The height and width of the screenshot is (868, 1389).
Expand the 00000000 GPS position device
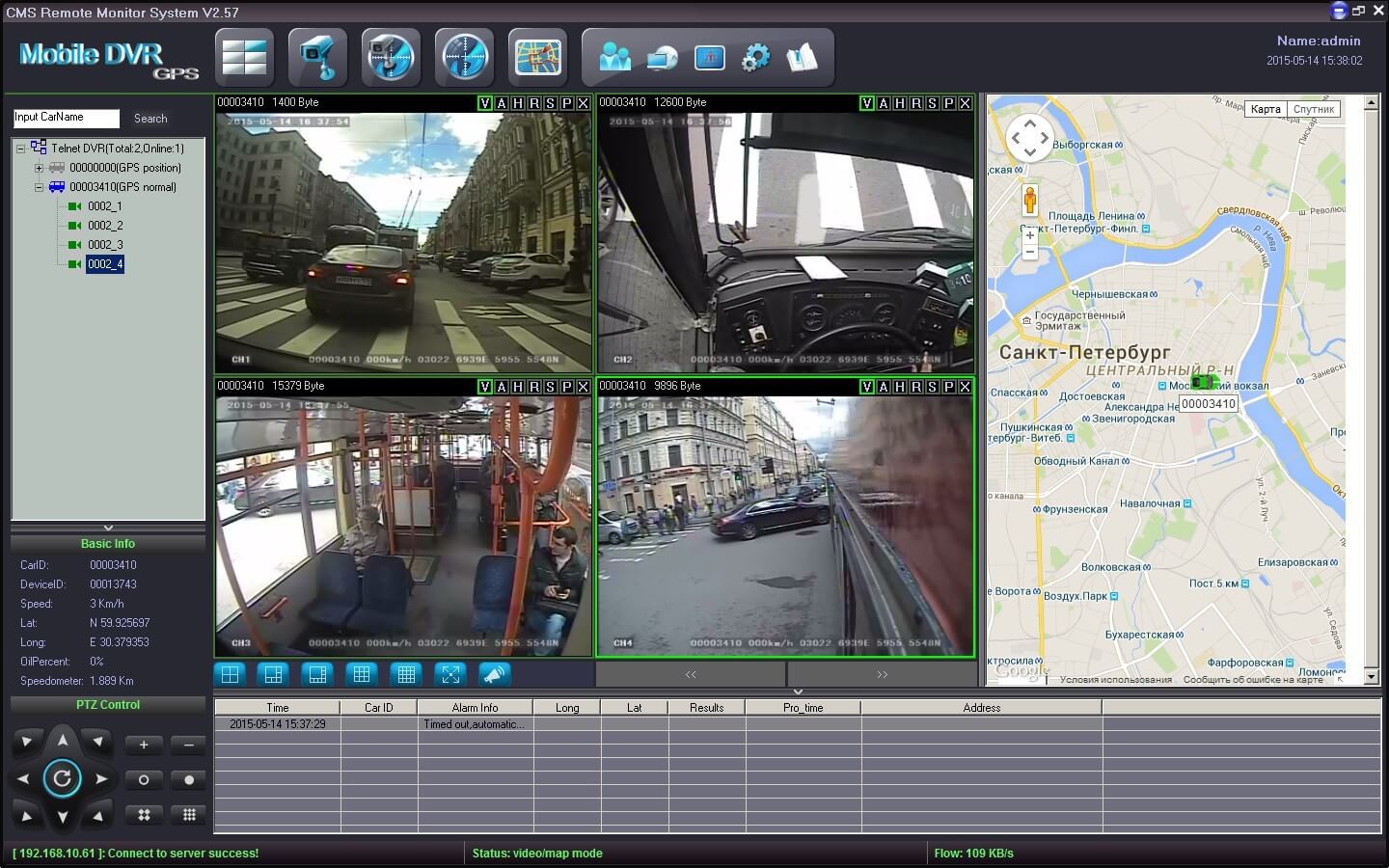(x=39, y=168)
